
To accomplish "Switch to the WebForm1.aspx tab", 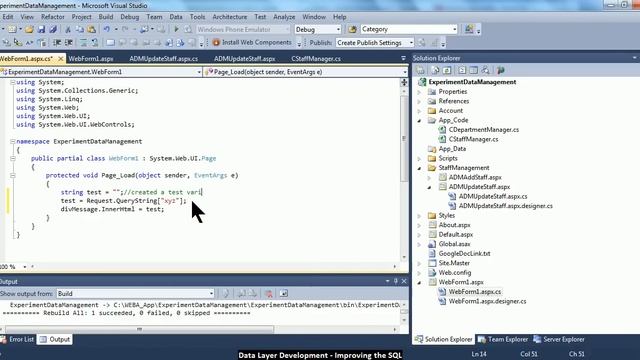I will tap(91, 59).
